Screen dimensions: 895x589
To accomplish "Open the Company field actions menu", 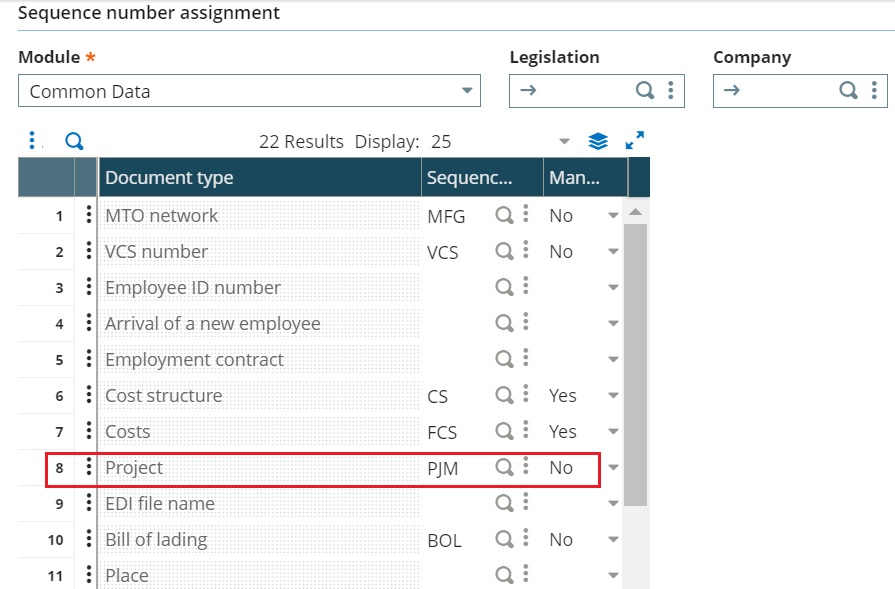I will (874, 91).
